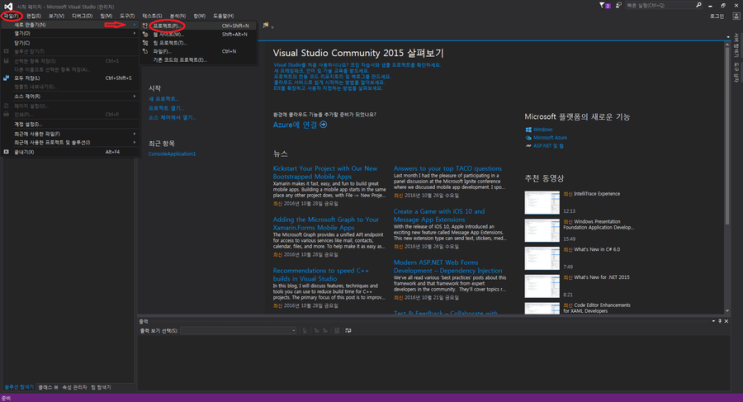Screen dimensions: 743x402
Task: Open news article Kickstart Your Project
Action: [325, 173]
